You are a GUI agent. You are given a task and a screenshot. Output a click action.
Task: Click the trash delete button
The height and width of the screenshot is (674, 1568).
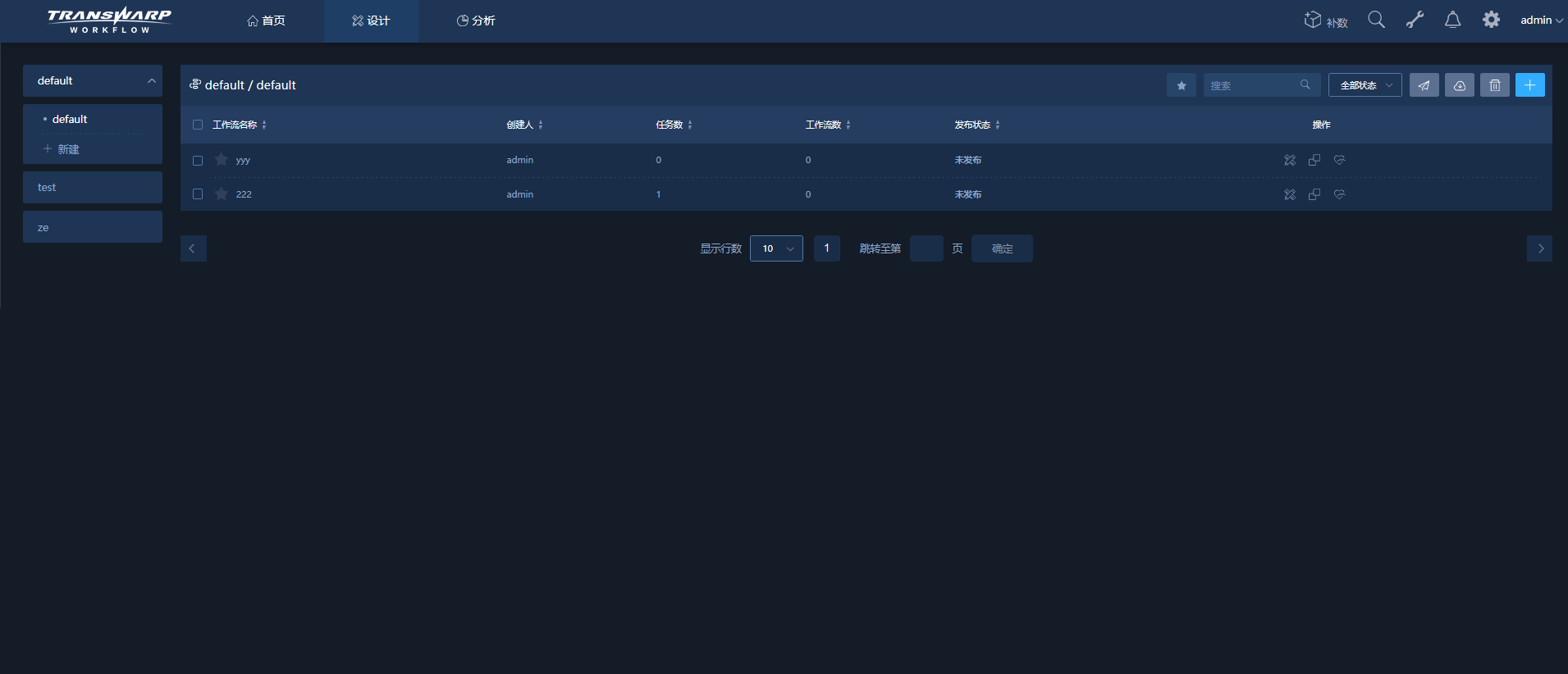pos(1494,85)
